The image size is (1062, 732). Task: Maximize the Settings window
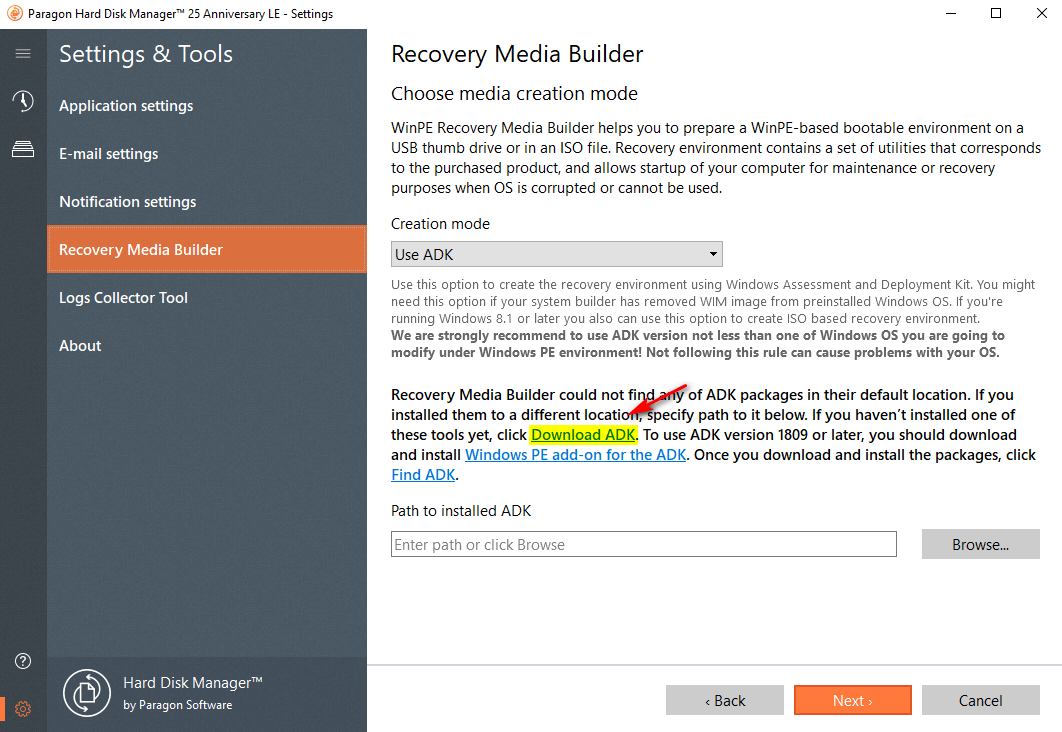(996, 14)
